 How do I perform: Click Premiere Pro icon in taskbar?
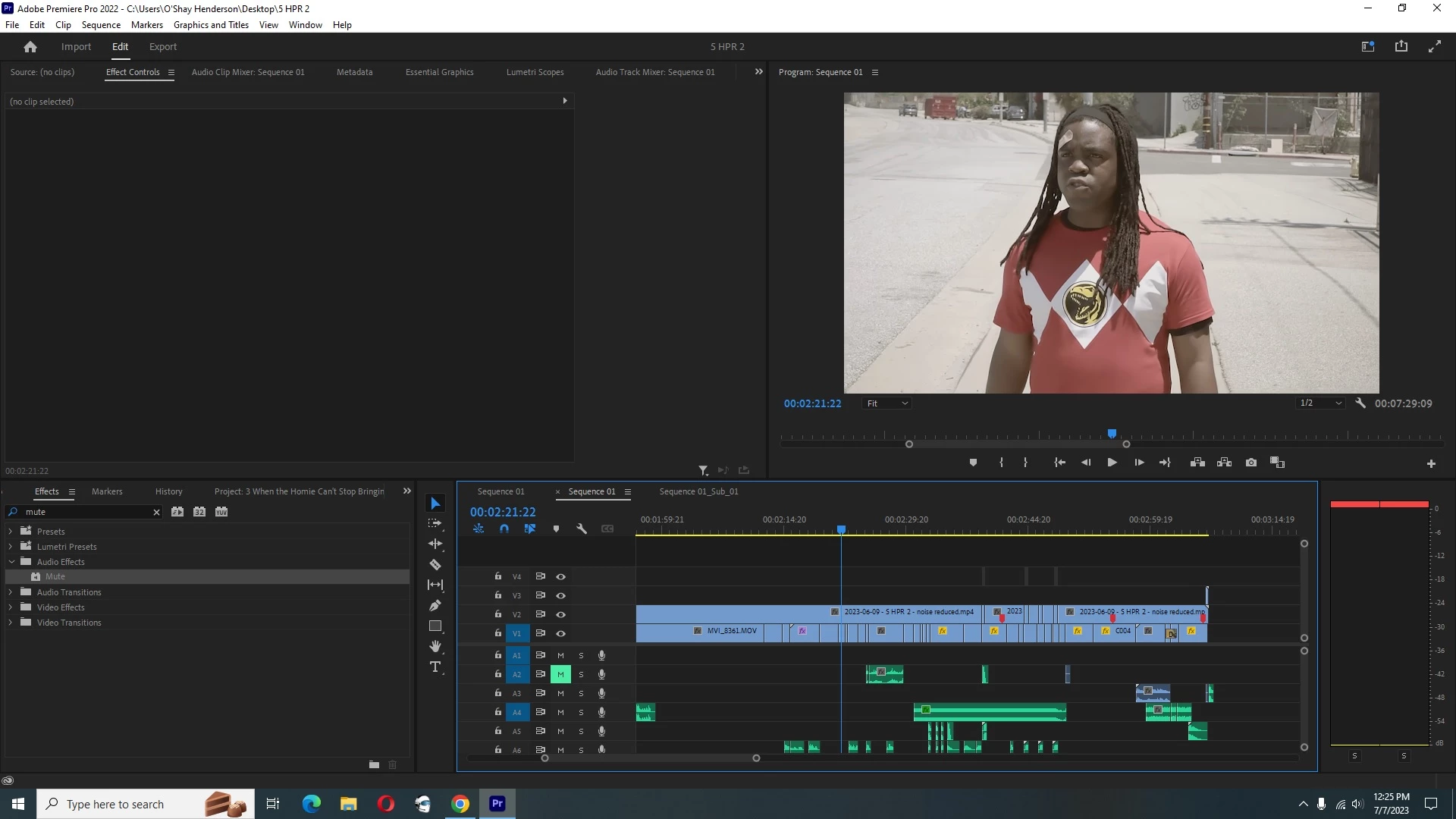point(497,804)
